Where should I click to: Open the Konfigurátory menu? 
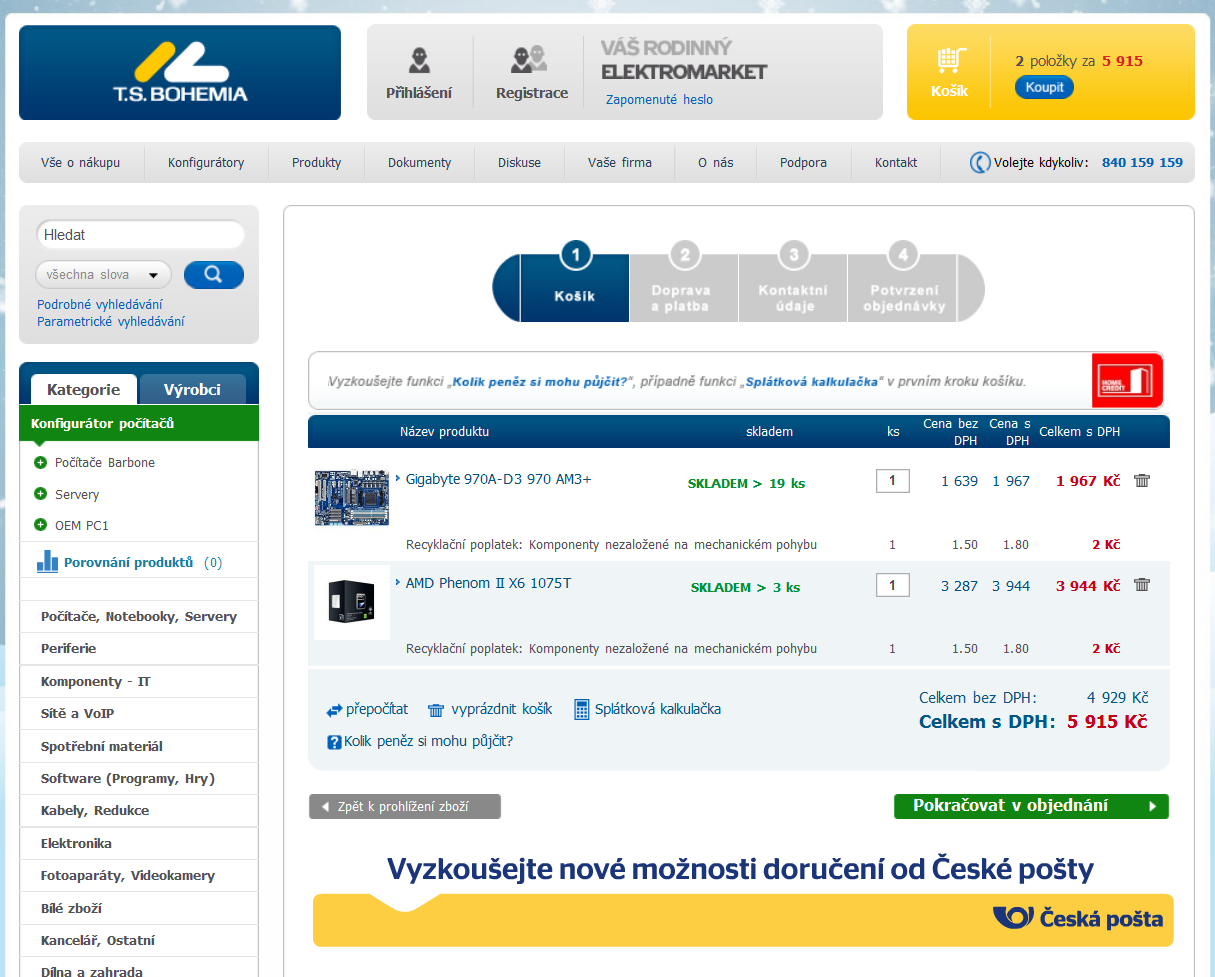point(206,162)
